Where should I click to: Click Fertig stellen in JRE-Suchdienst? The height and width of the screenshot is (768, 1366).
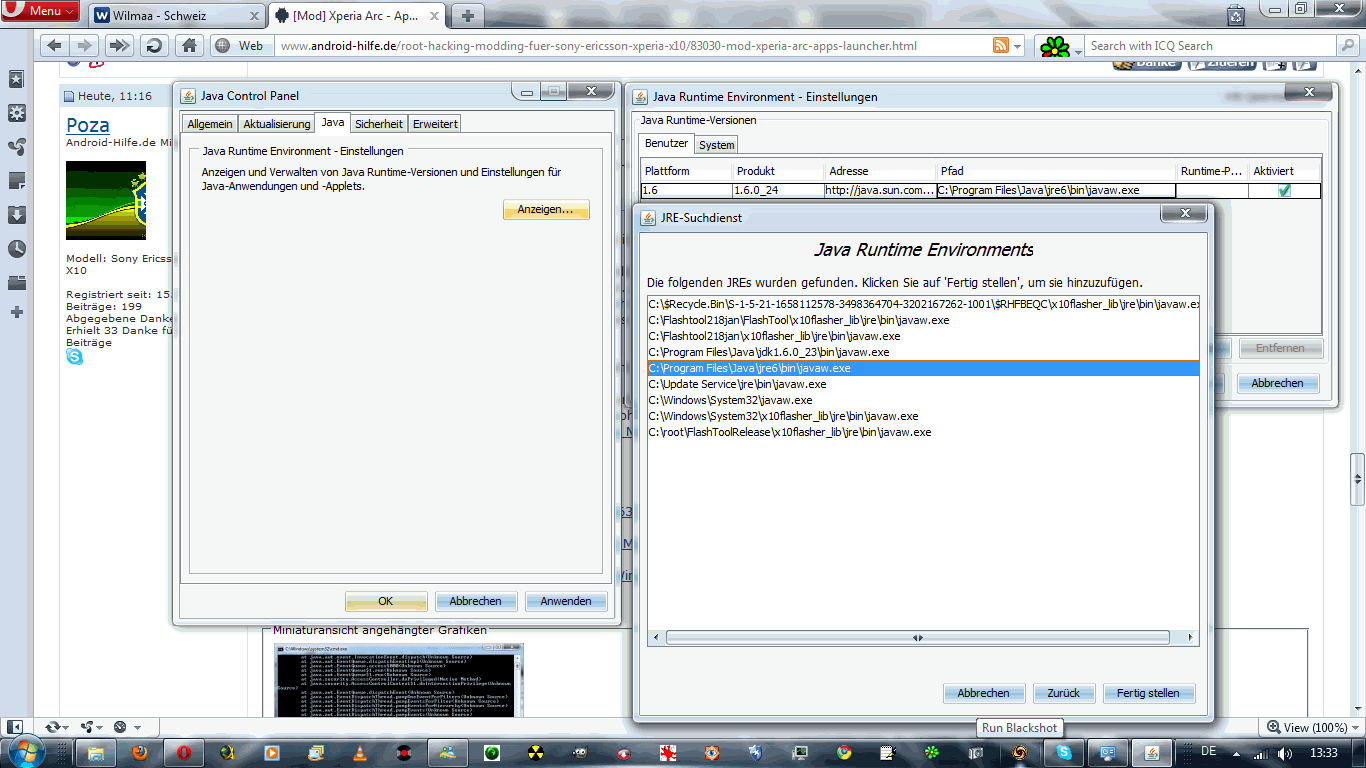(x=1148, y=693)
